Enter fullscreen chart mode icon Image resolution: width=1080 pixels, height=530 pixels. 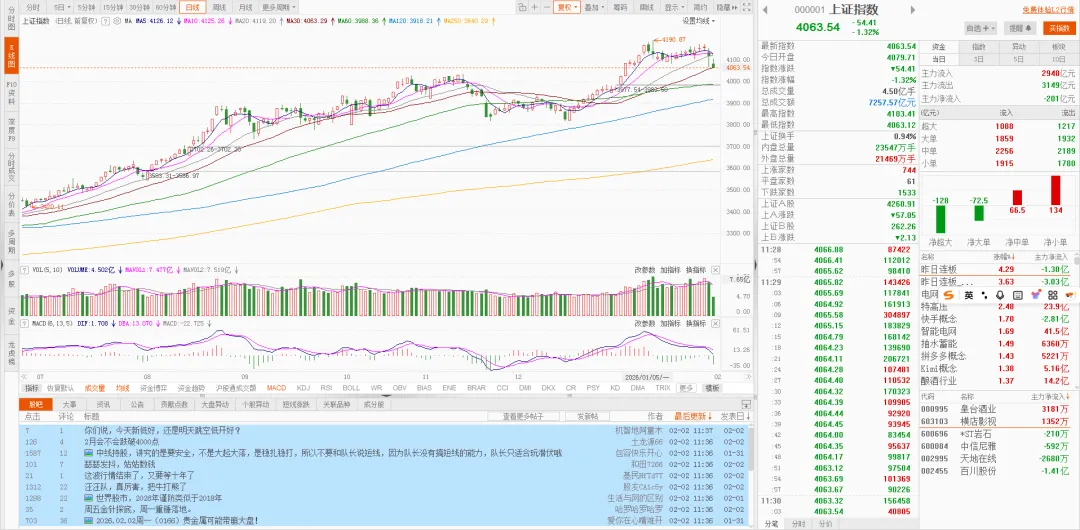click(x=747, y=7)
